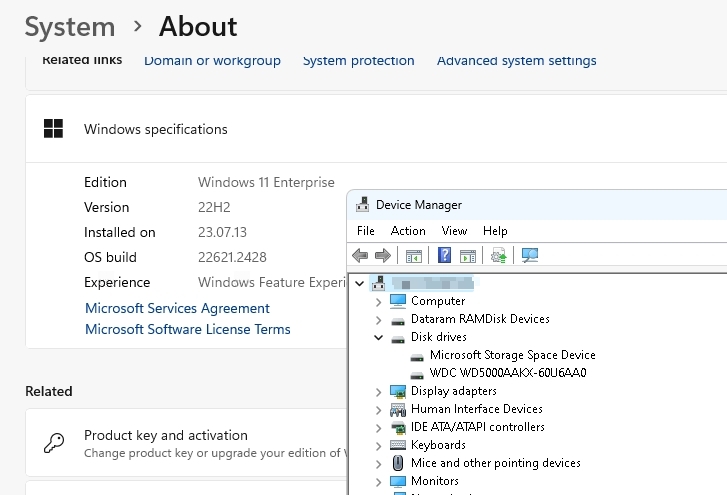Click the Installed on value 23.07.13
Screen dimensions: 727x495
click(x=222, y=232)
